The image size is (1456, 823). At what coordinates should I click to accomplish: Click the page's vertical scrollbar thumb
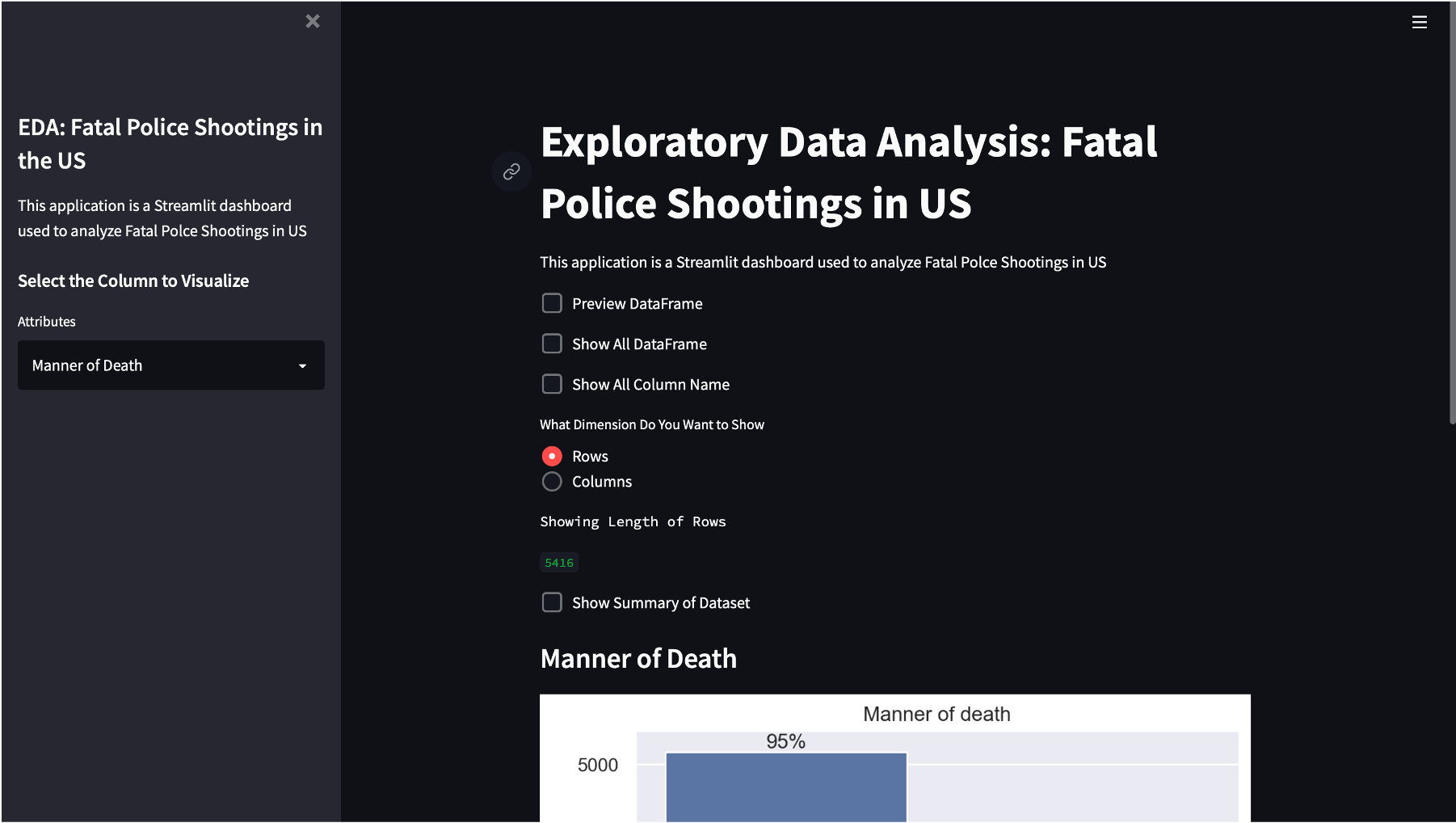(1451, 210)
